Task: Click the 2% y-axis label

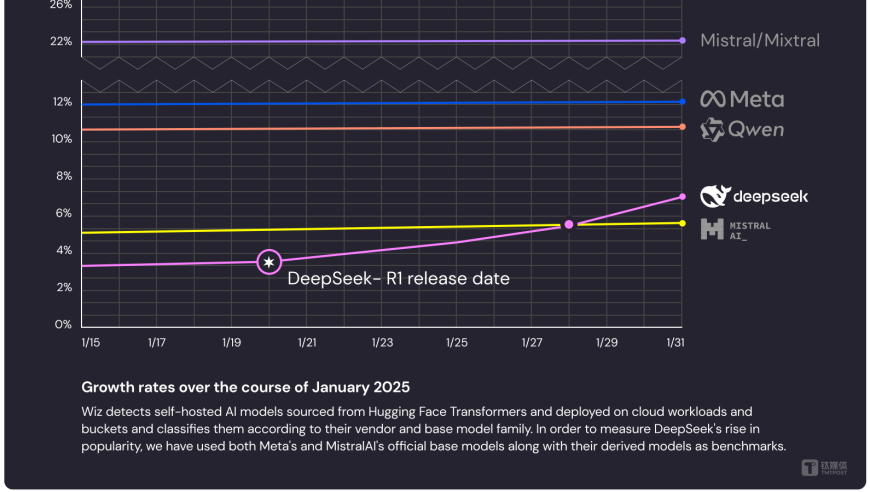Action: (64, 287)
